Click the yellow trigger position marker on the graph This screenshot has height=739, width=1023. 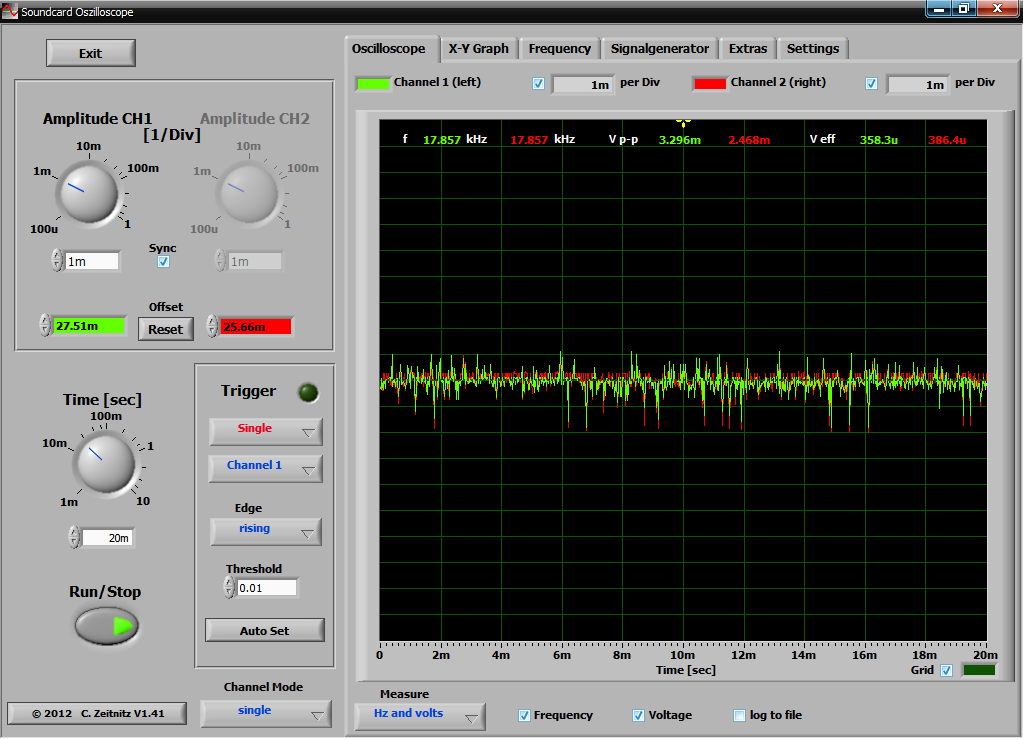click(683, 122)
